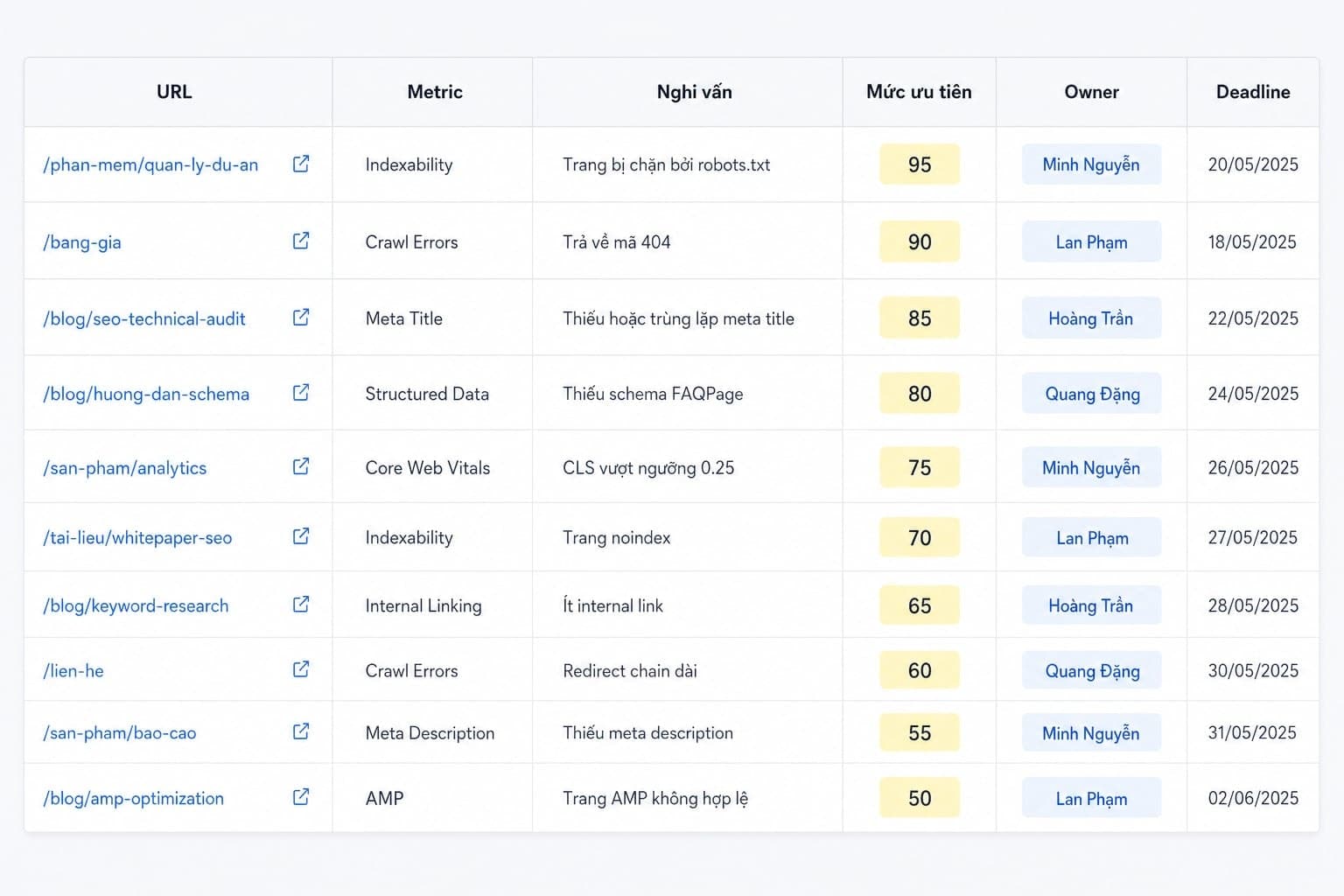
Task: Select 'Structured Data' metric cell
Action: click(432, 394)
